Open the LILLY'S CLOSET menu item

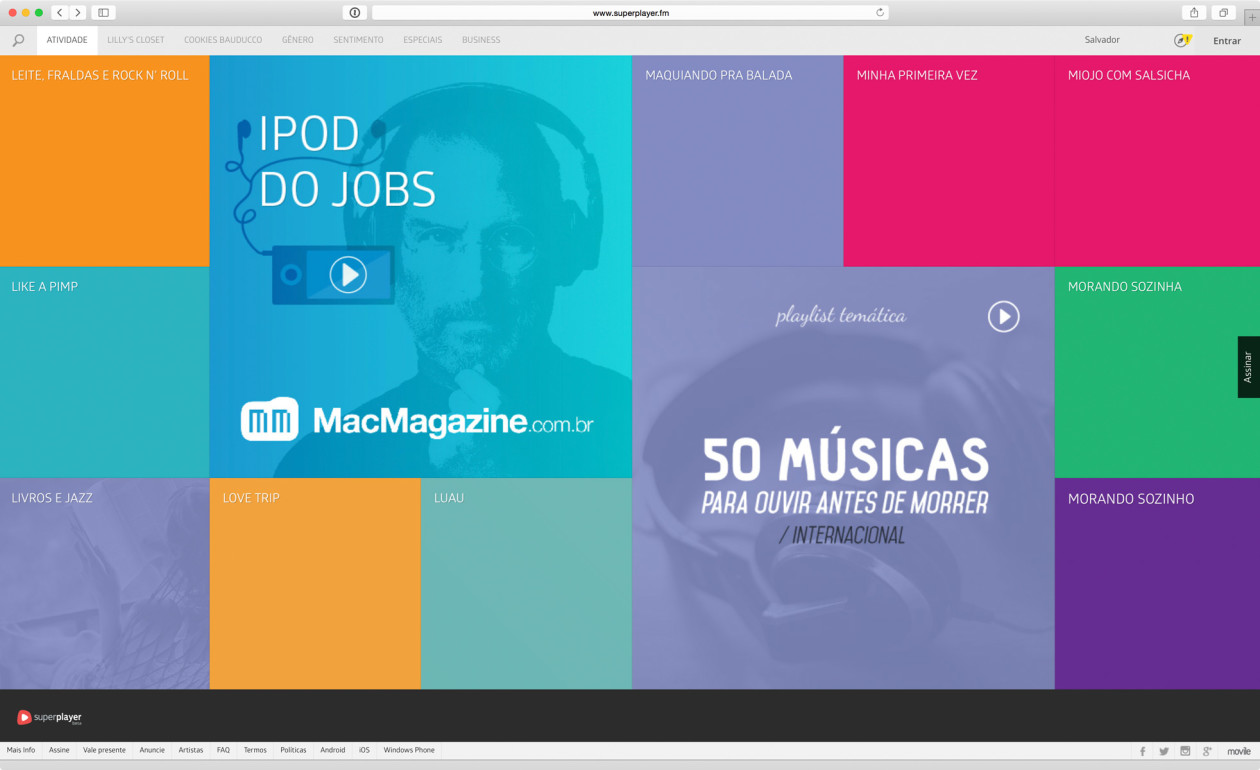click(136, 40)
